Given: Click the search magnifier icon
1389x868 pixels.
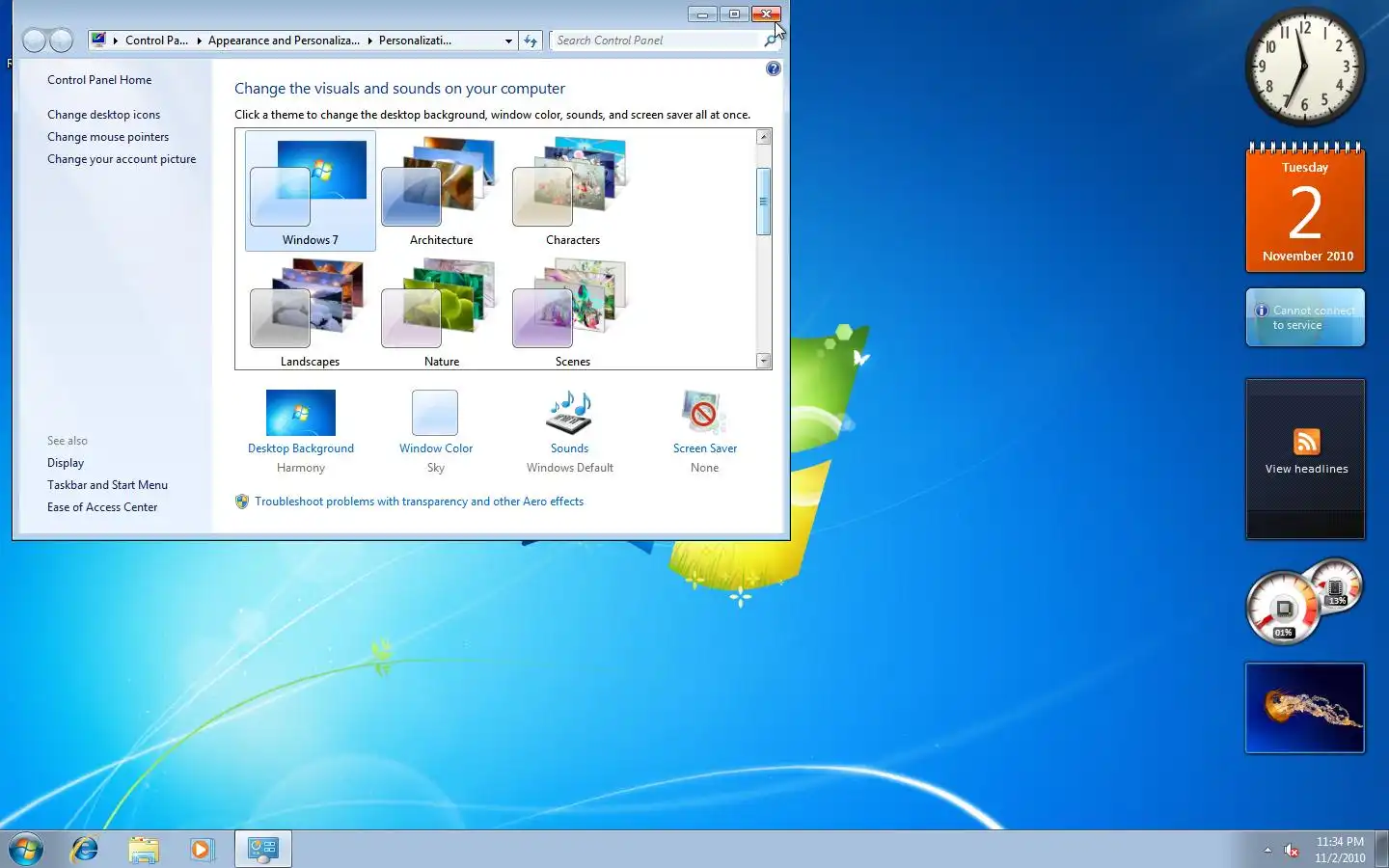Looking at the screenshot, I should pyautogui.click(x=770, y=41).
